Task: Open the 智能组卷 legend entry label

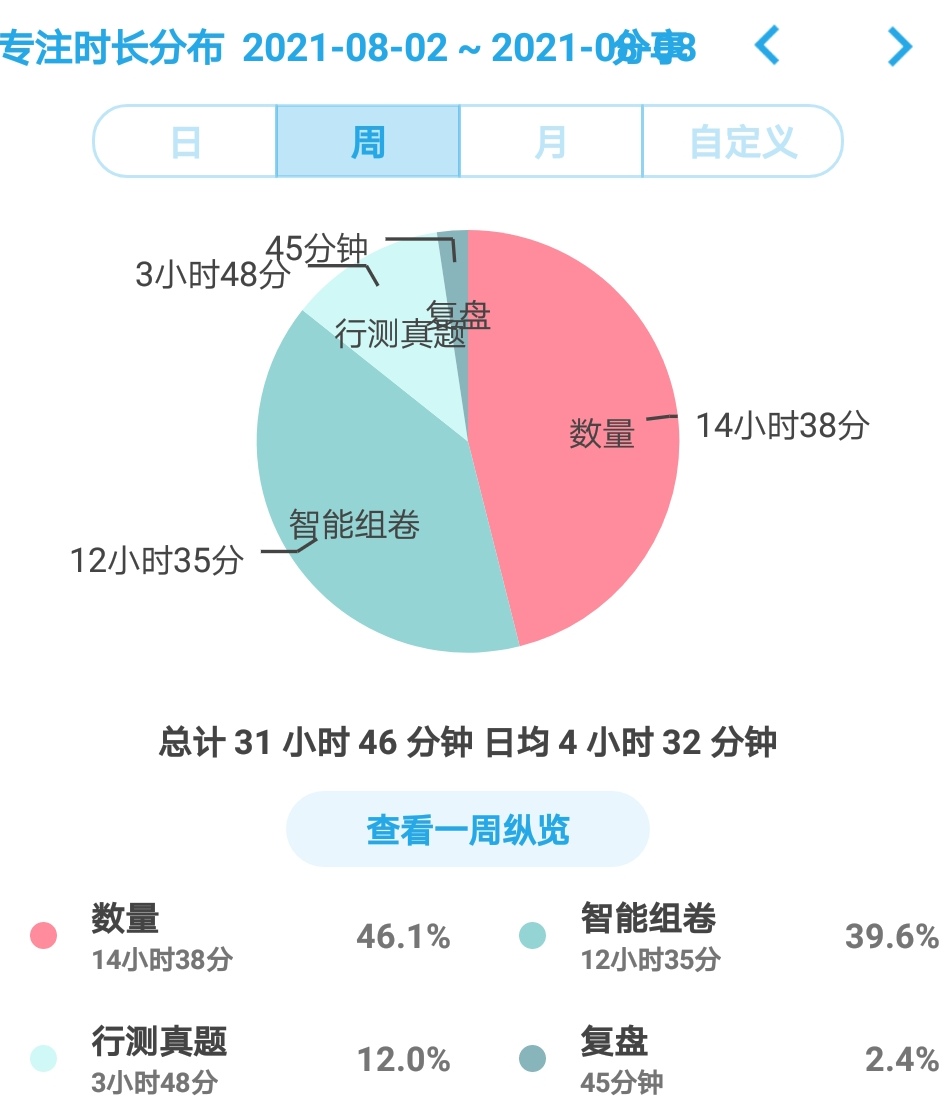Action: point(648,918)
